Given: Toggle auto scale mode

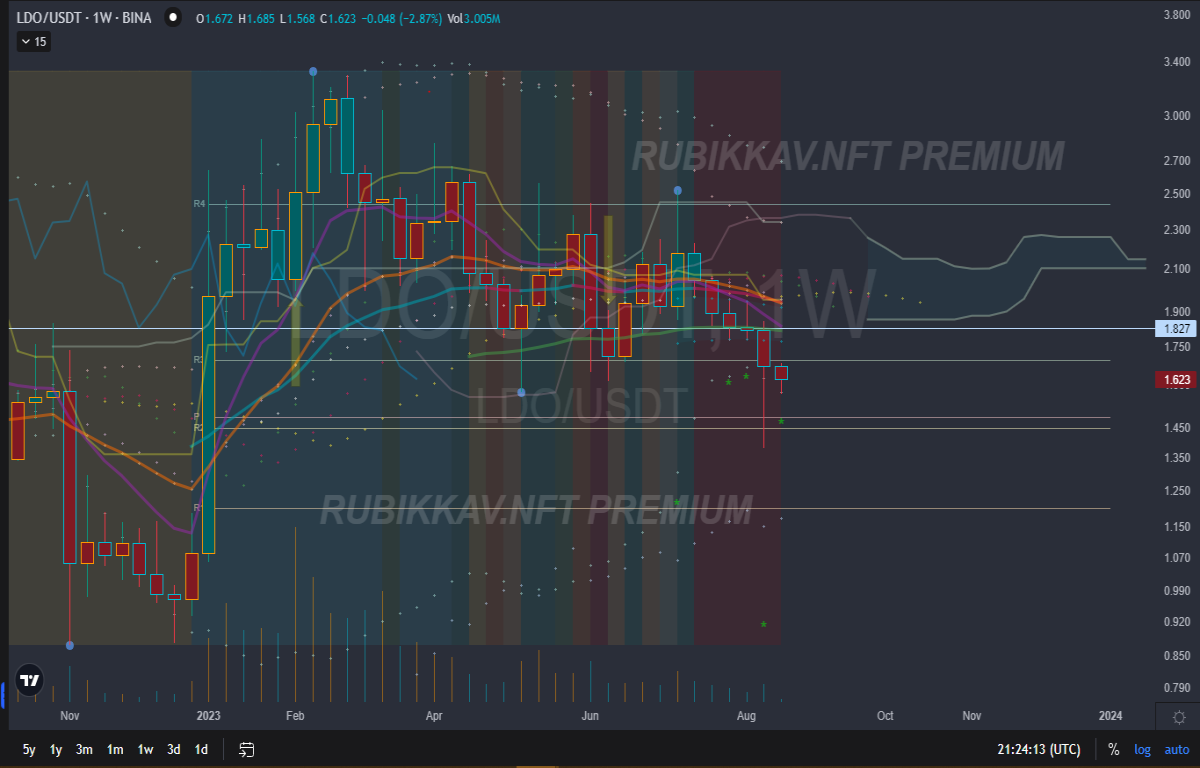Looking at the screenshot, I should point(1176,749).
